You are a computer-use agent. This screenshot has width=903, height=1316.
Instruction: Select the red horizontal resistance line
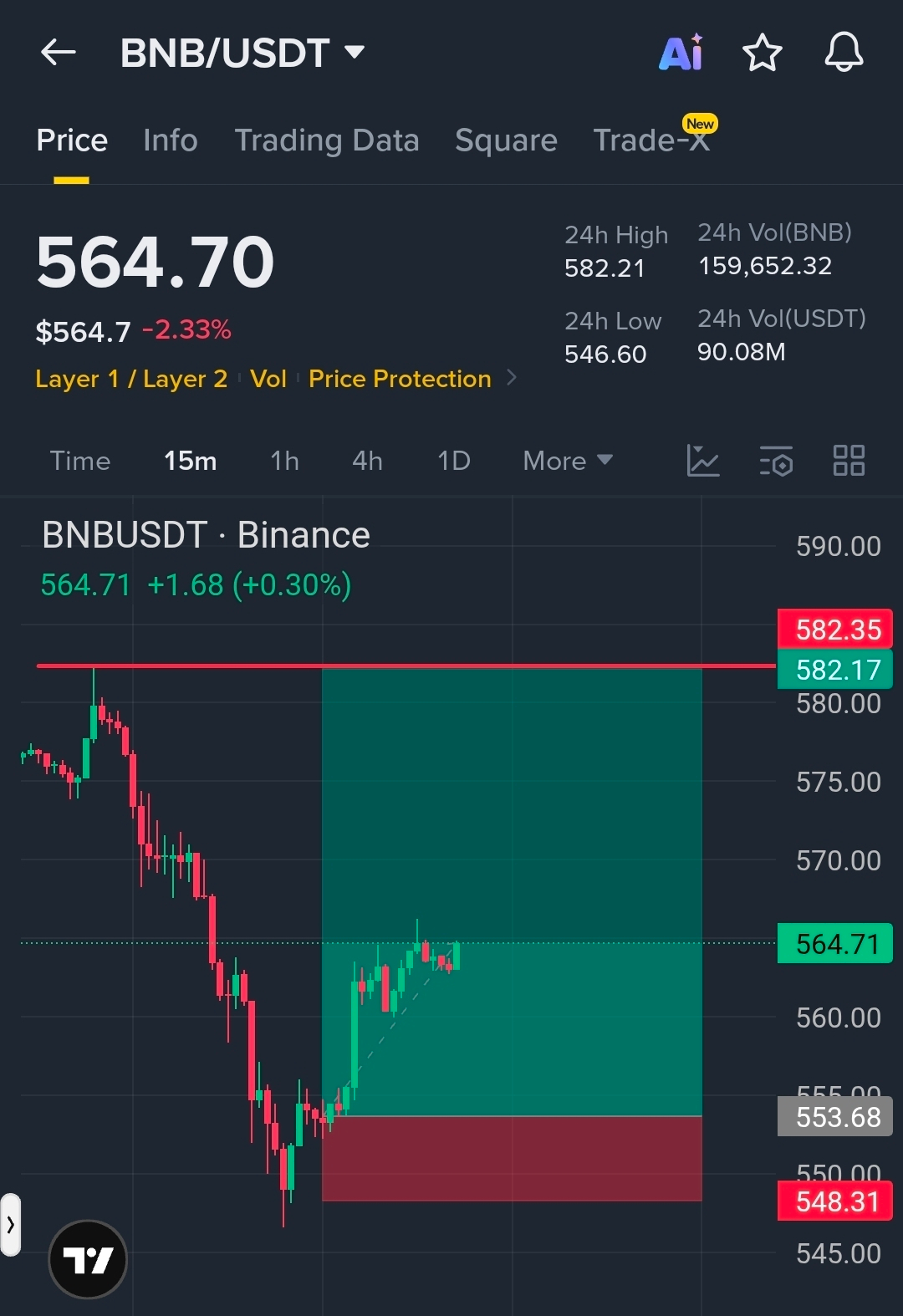point(406,666)
